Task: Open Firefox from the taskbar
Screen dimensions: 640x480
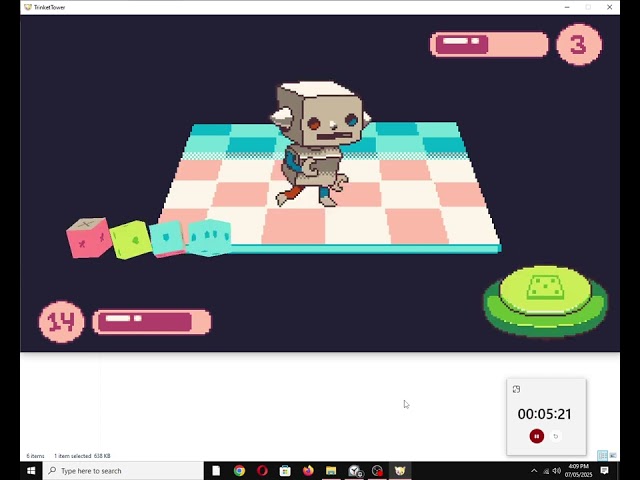Action: pyautogui.click(x=308, y=471)
